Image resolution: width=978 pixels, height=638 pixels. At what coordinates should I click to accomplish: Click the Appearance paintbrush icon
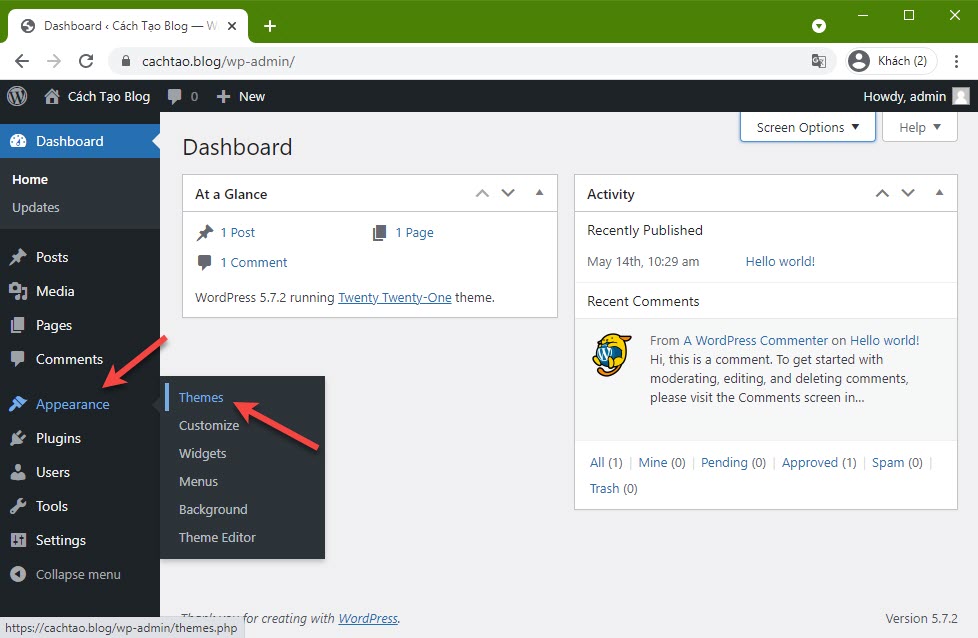pyautogui.click(x=18, y=404)
